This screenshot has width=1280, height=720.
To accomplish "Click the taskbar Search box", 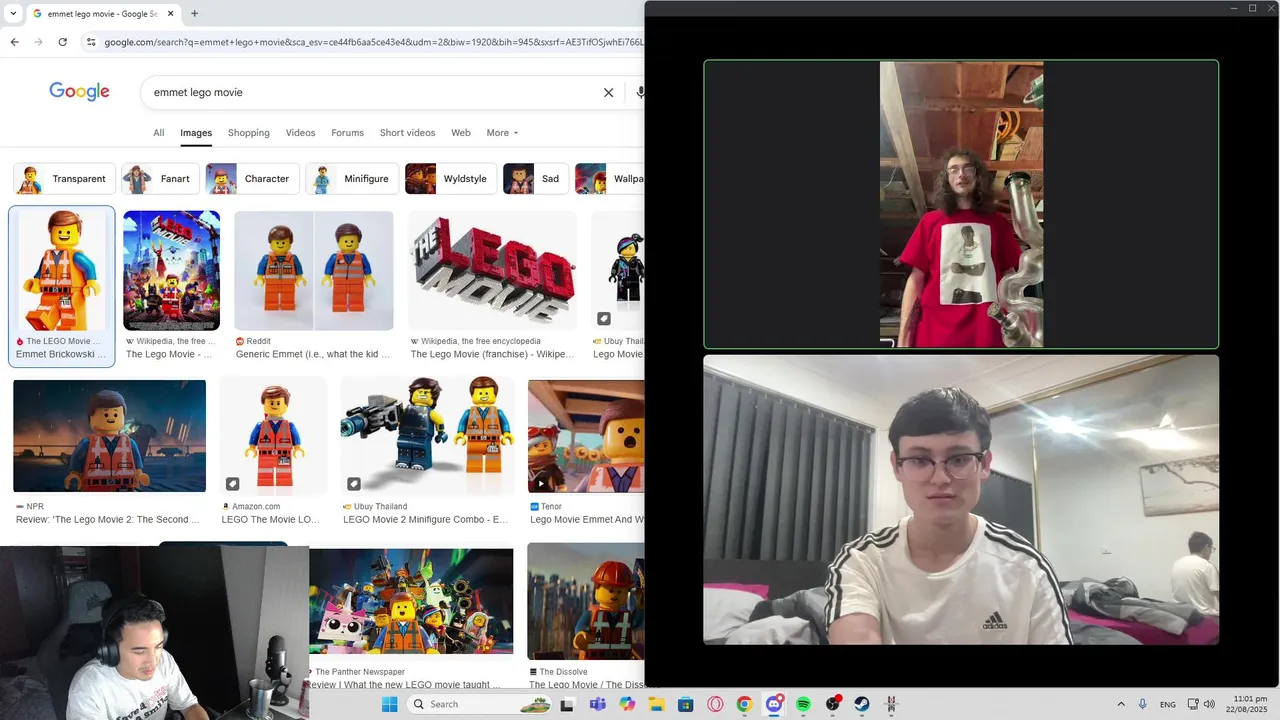I will pos(481,704).
